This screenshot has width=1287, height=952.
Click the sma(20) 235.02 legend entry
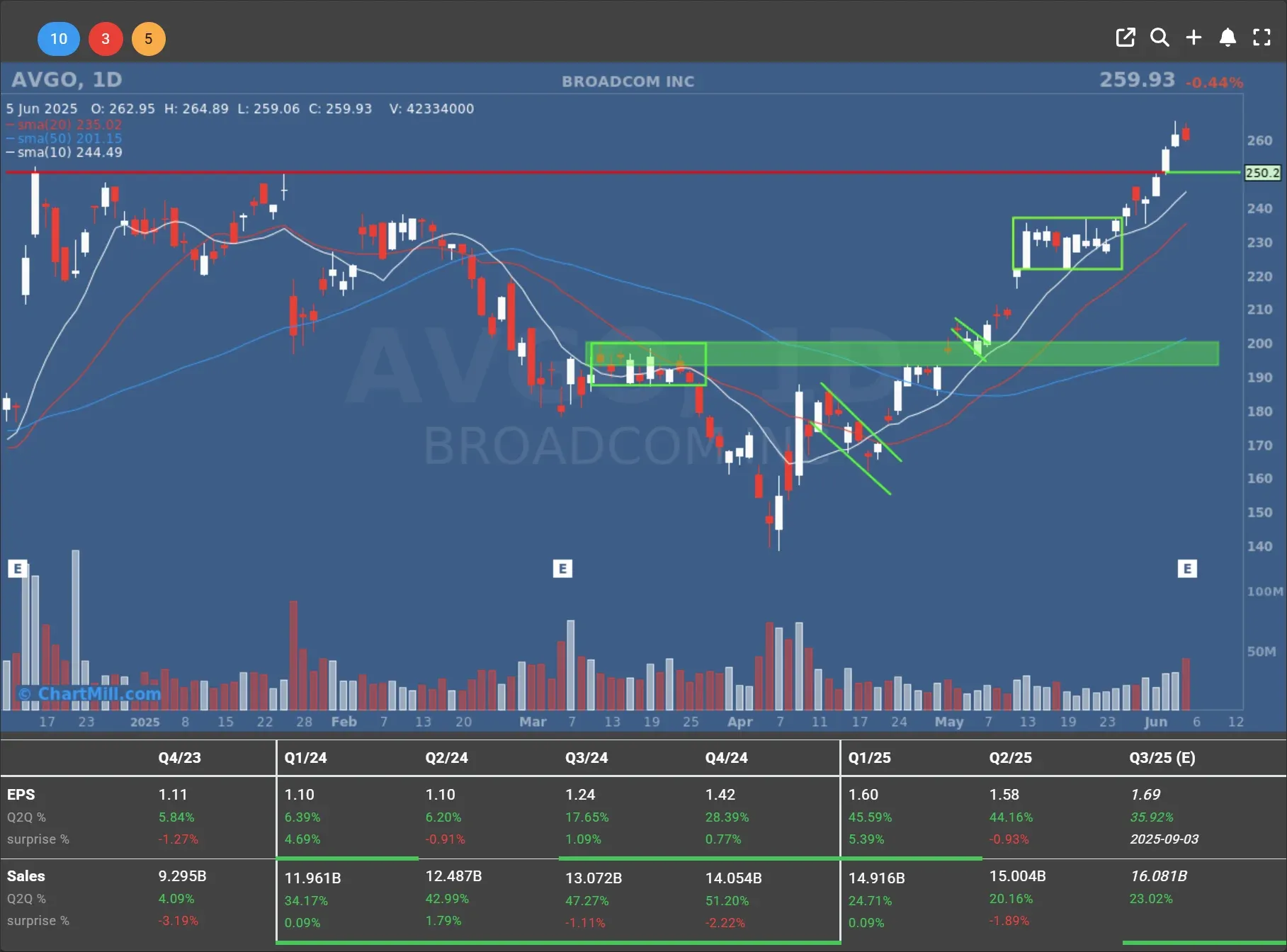pos(64,125)
